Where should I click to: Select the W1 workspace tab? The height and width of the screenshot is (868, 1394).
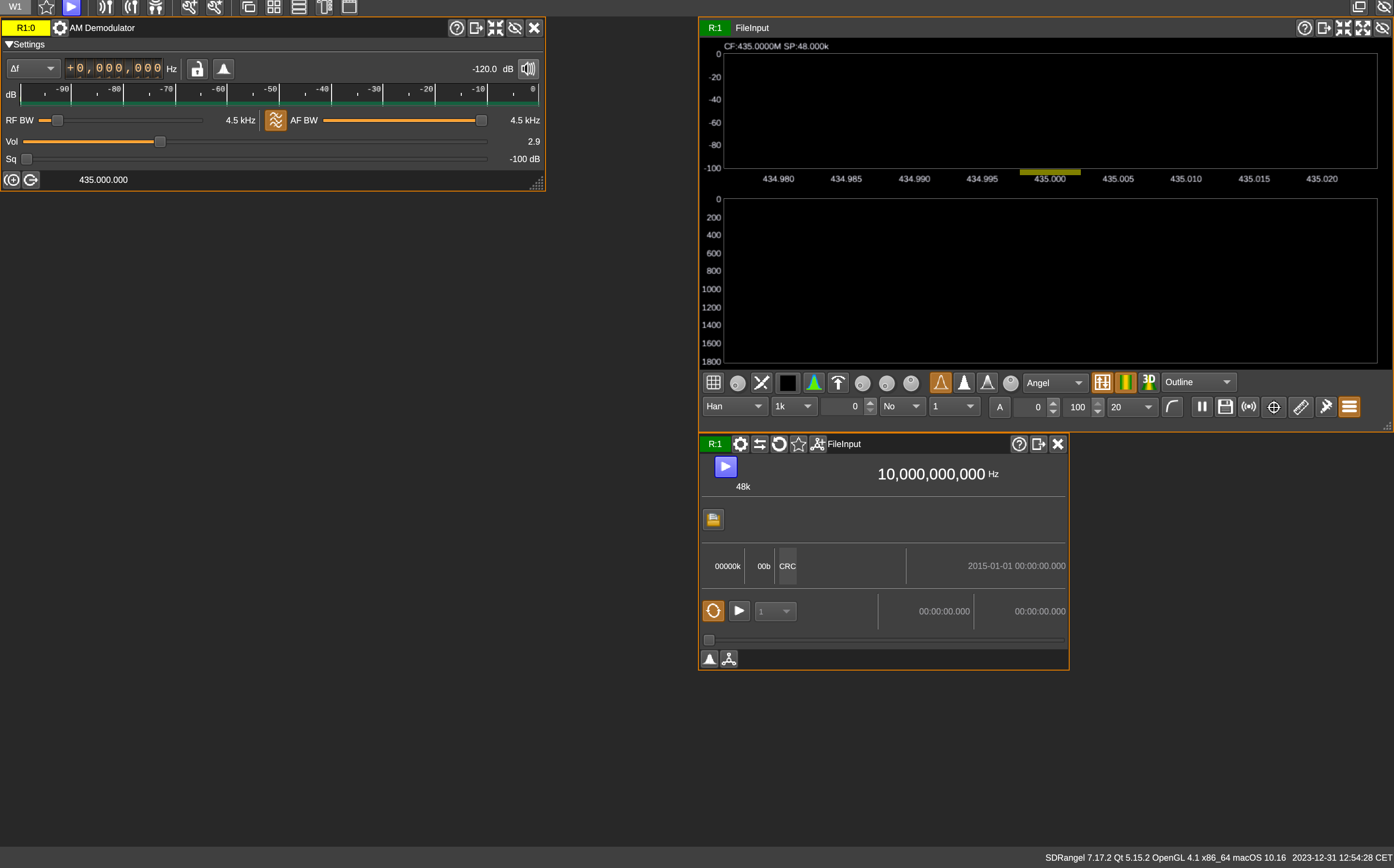pos(15,7)
